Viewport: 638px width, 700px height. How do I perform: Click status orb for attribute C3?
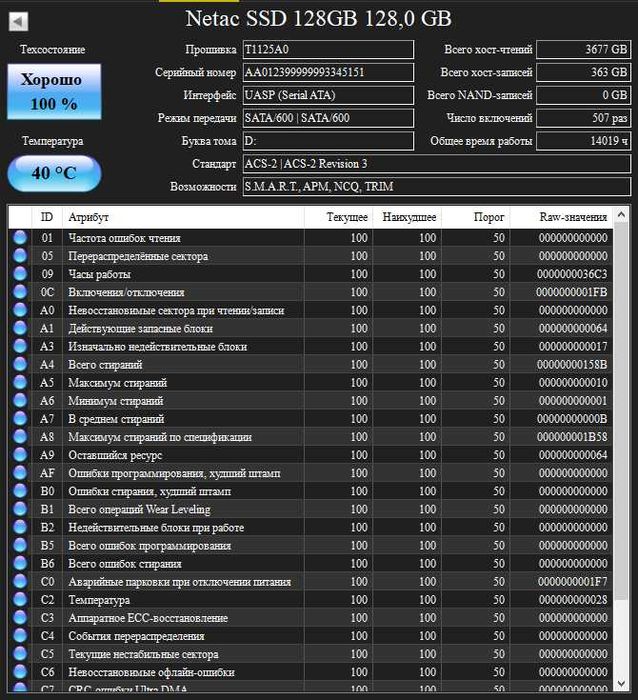20,617
